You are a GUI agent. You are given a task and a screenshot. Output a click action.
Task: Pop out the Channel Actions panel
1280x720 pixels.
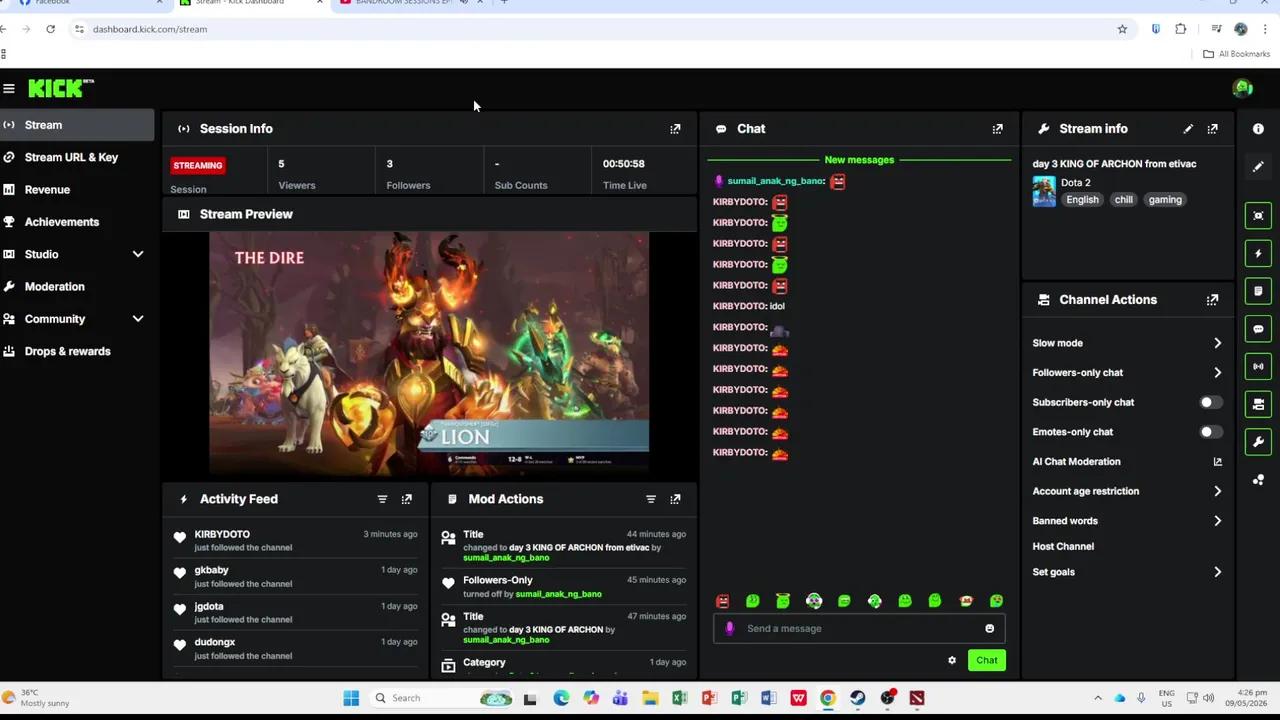click(x=1213, y=300)
